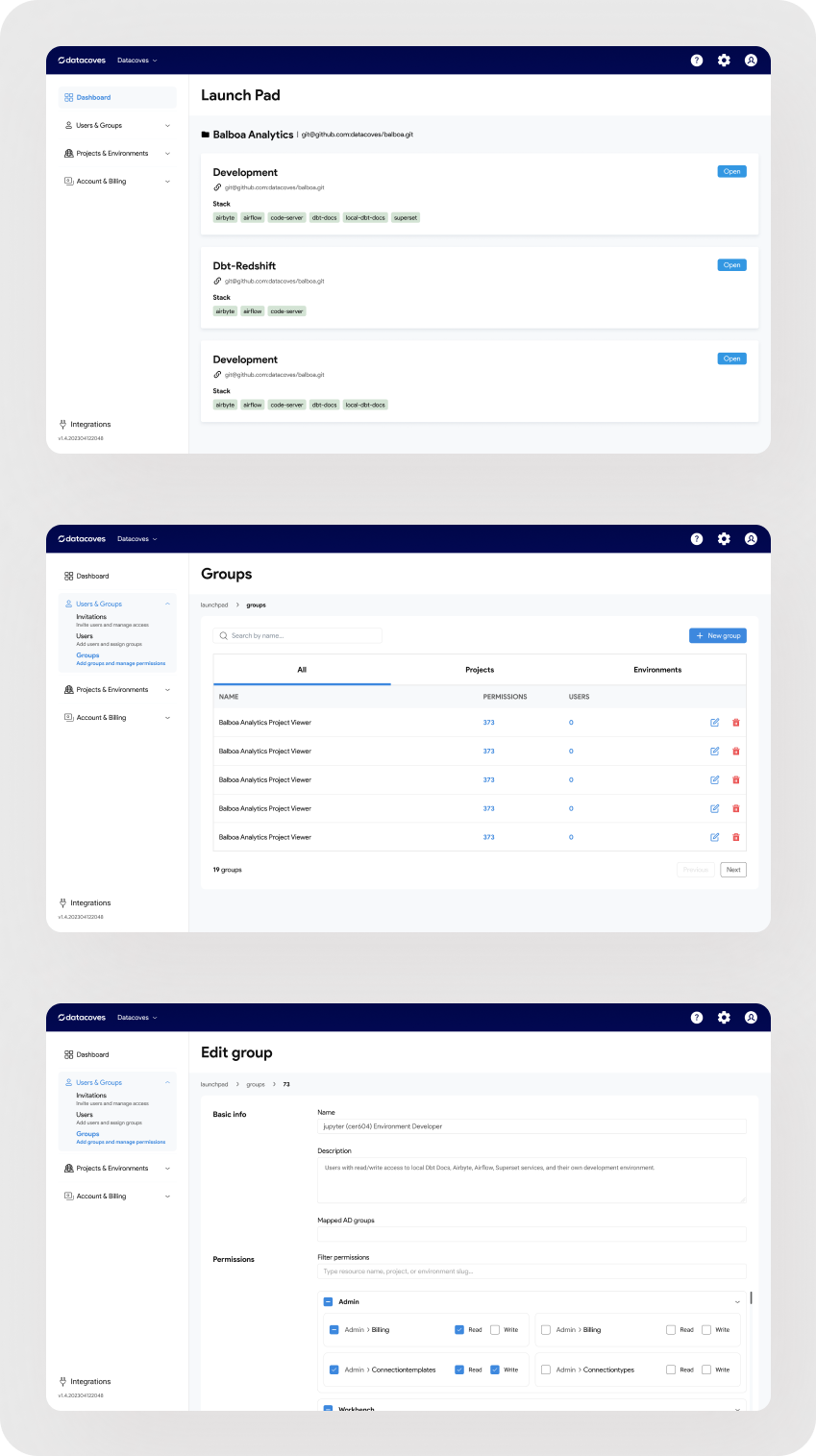The image size is (816, 1456).
Task: Click the New group button
Action: tap(717, 635)
